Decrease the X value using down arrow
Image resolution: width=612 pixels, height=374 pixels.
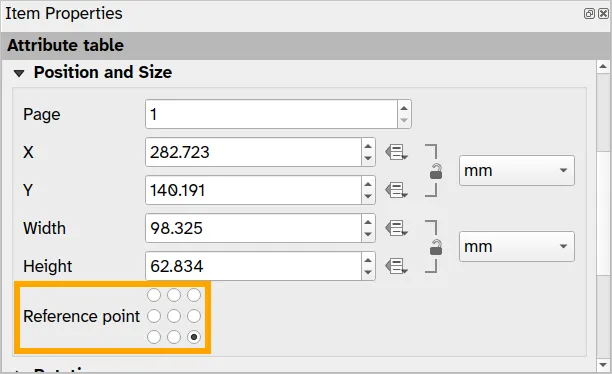pyautogui.click(x=368, y=158)
